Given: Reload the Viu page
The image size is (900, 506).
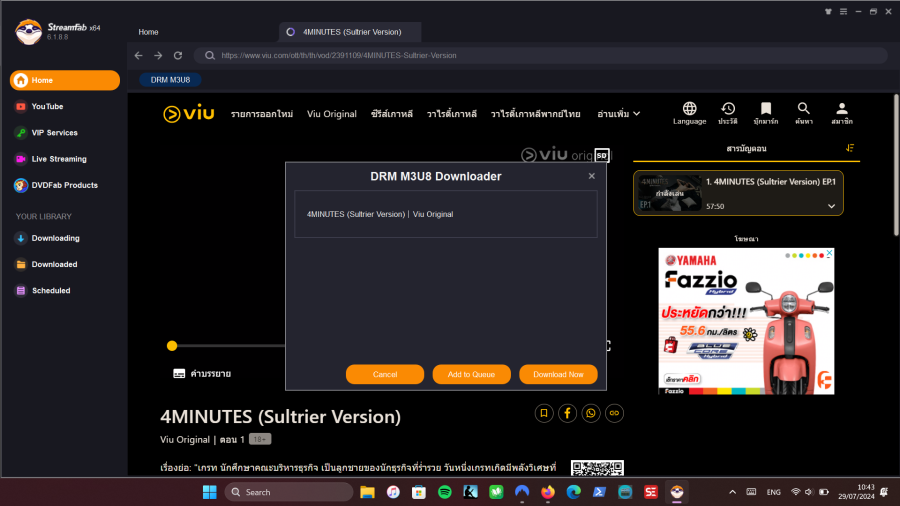Looking at the screenshot, I should tap(178, 56).
